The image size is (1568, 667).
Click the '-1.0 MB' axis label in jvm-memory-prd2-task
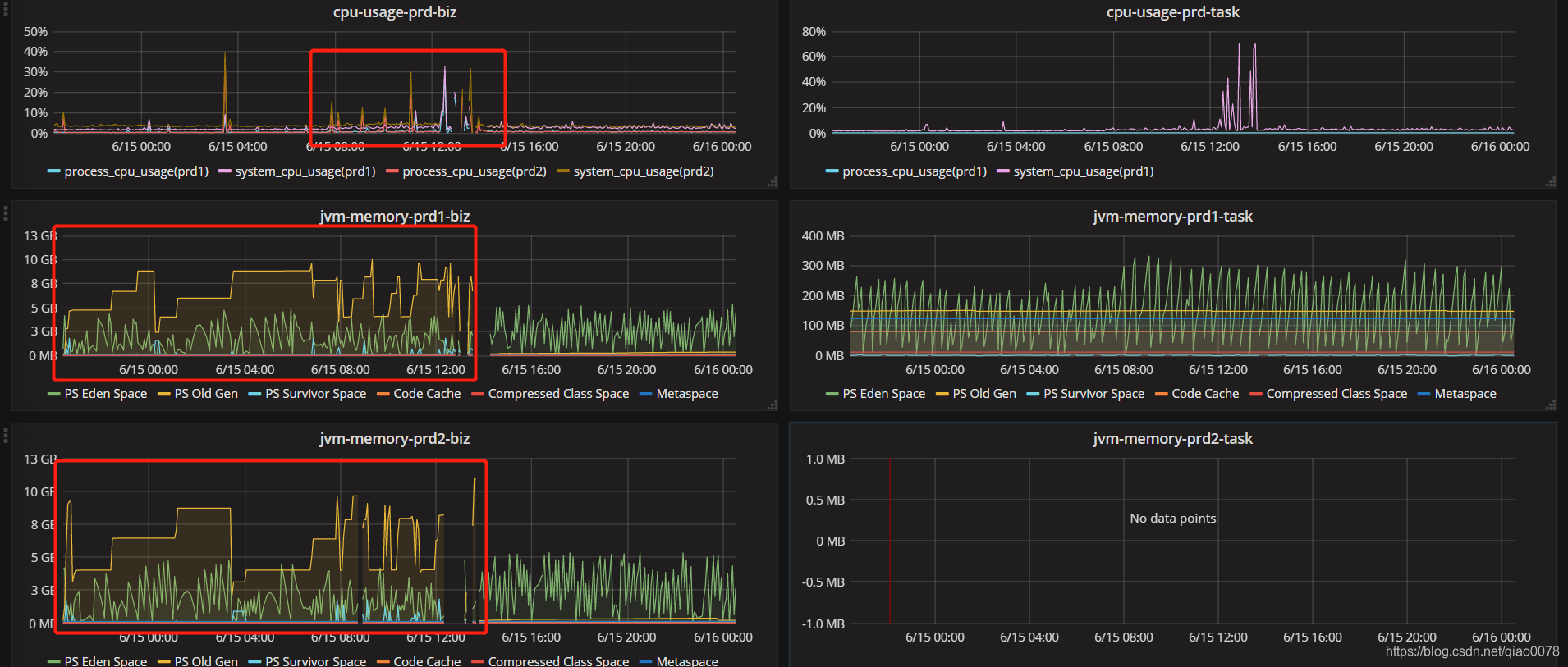pyautogui.click(x=823, y=624)
